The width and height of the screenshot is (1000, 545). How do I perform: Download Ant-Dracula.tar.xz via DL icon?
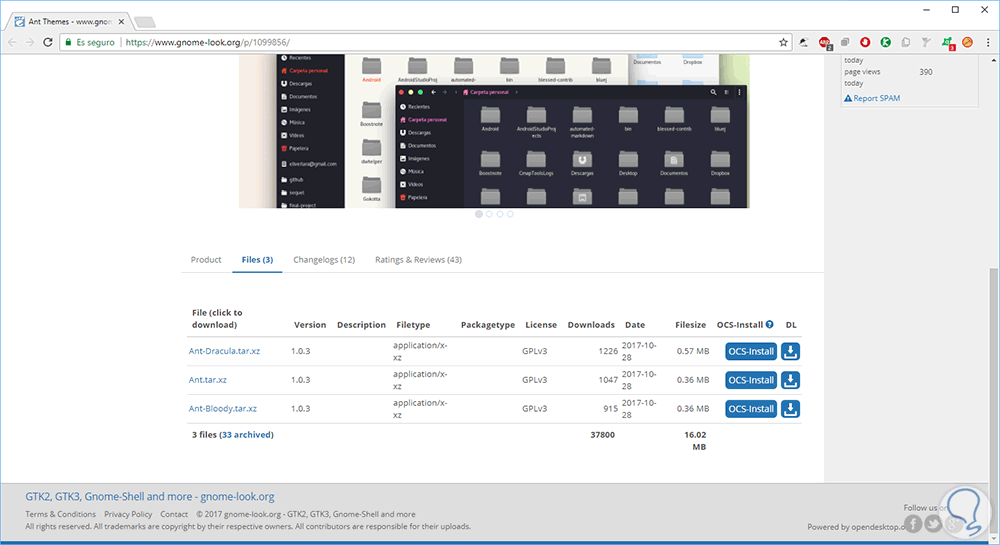coord(790,351)
